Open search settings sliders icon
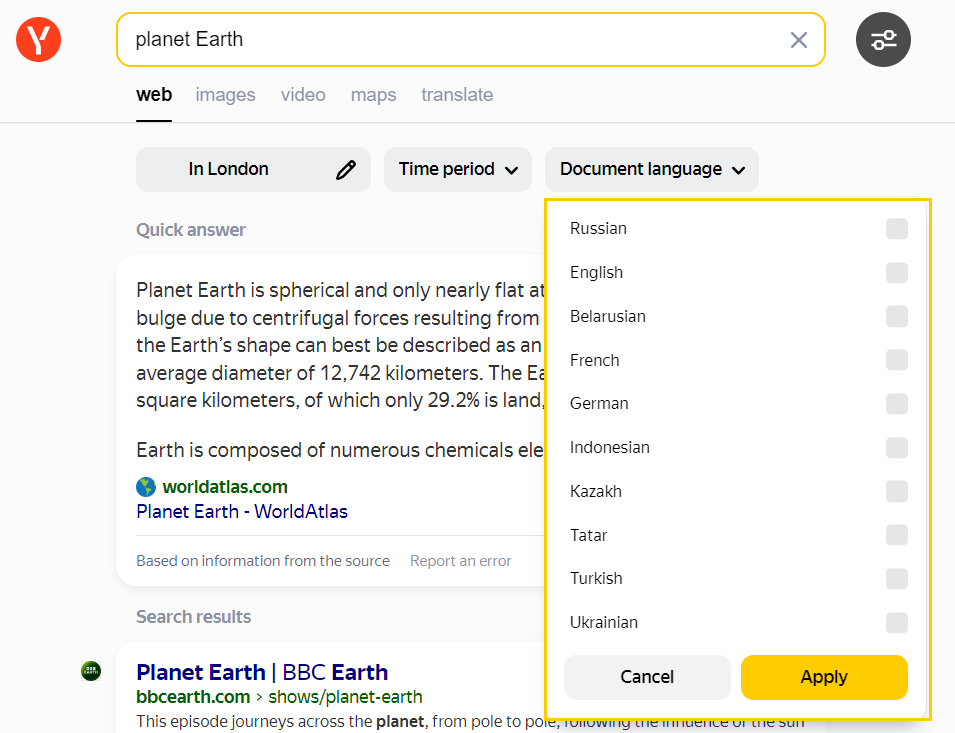 (x=883, y=40)
